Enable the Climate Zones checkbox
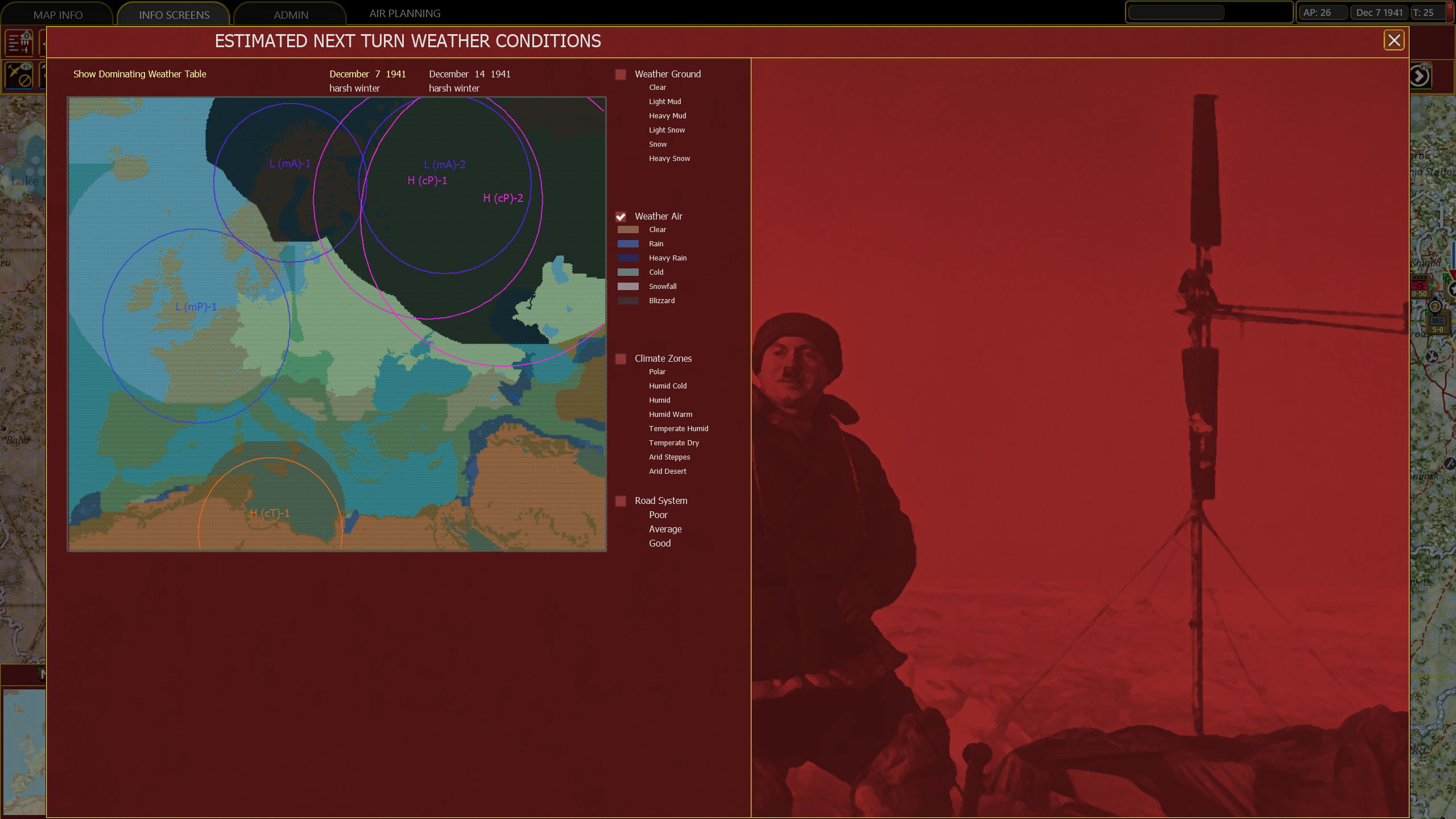Viewport: 1456px width, 819px height. pos(621,359)
